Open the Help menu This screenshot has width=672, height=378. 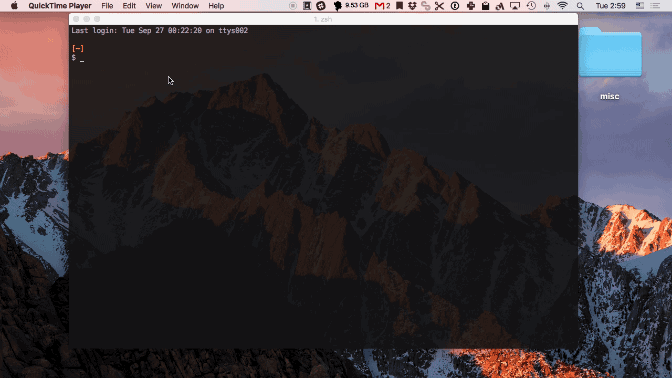click(x=216, y=6)
